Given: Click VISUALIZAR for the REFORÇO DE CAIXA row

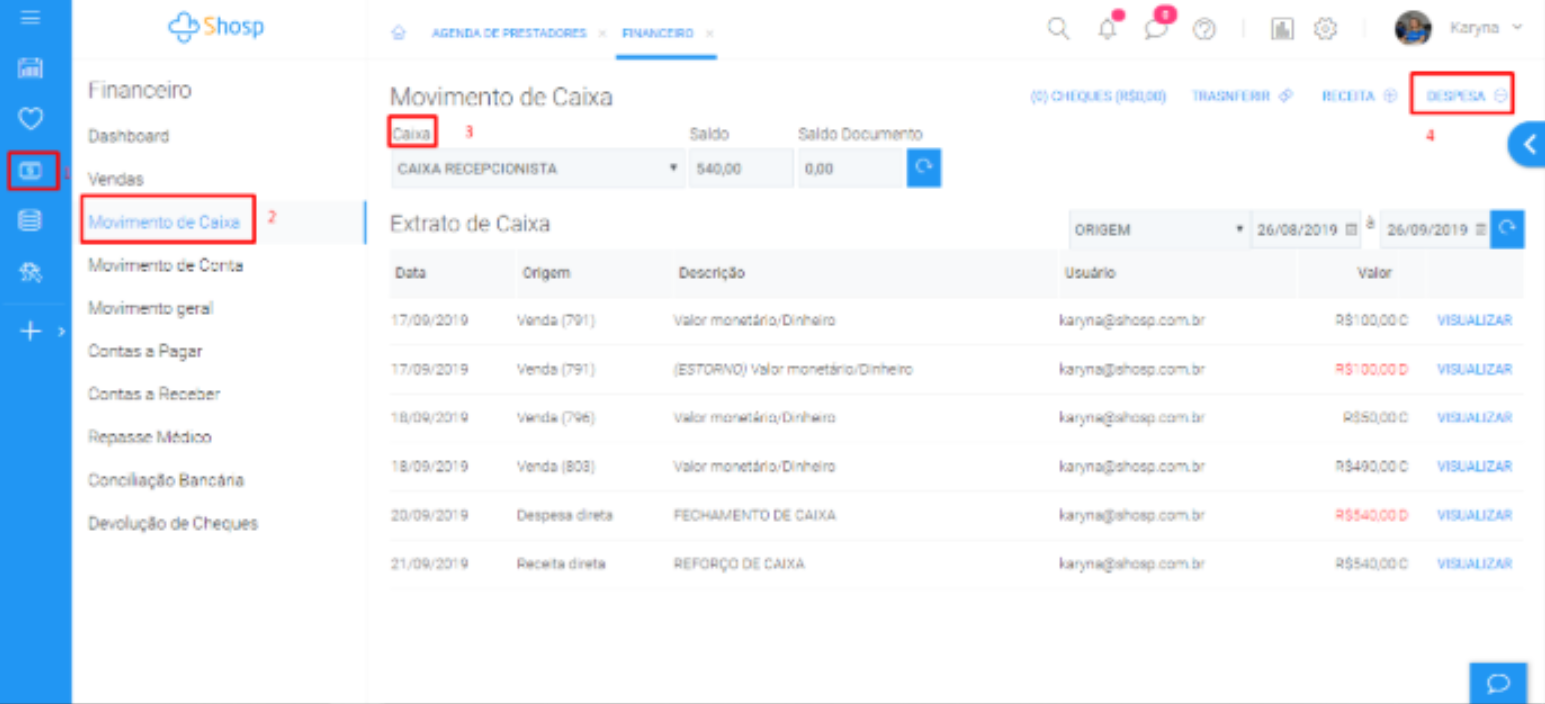Looking at the screenshot, I should [x=1473, y=564].
